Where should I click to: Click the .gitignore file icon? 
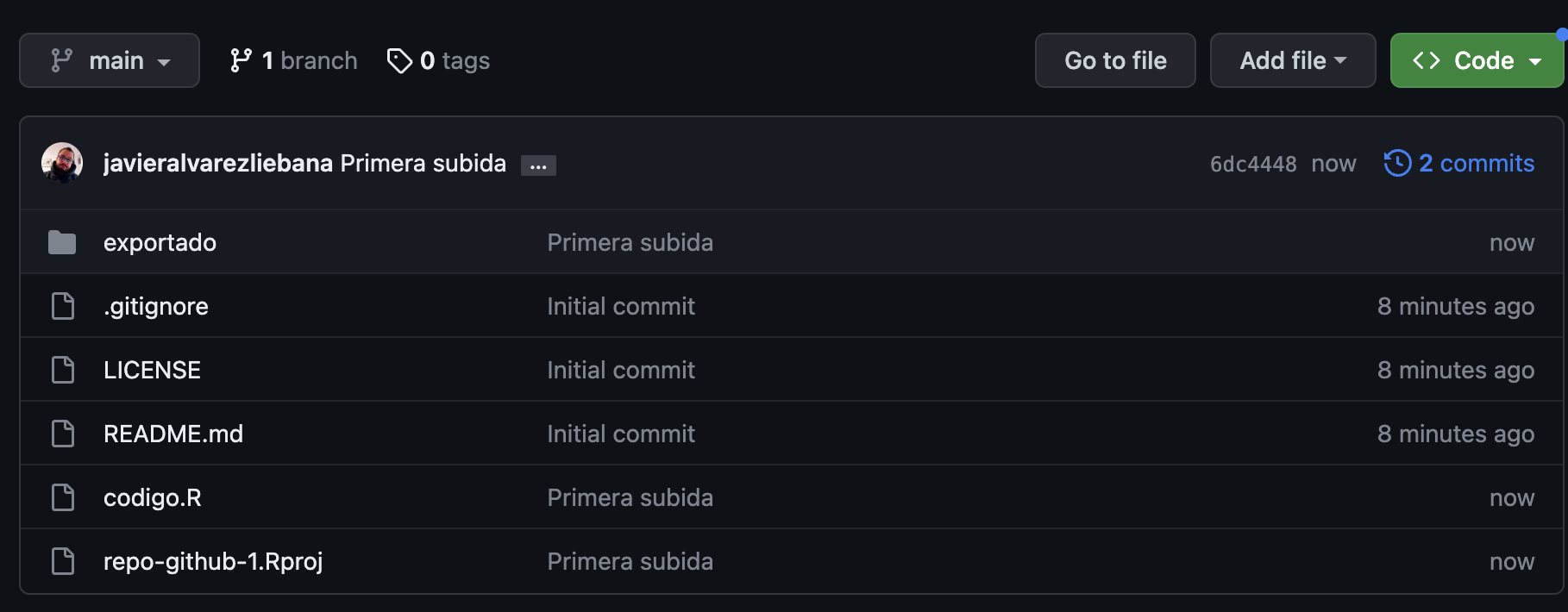(63, 306)
